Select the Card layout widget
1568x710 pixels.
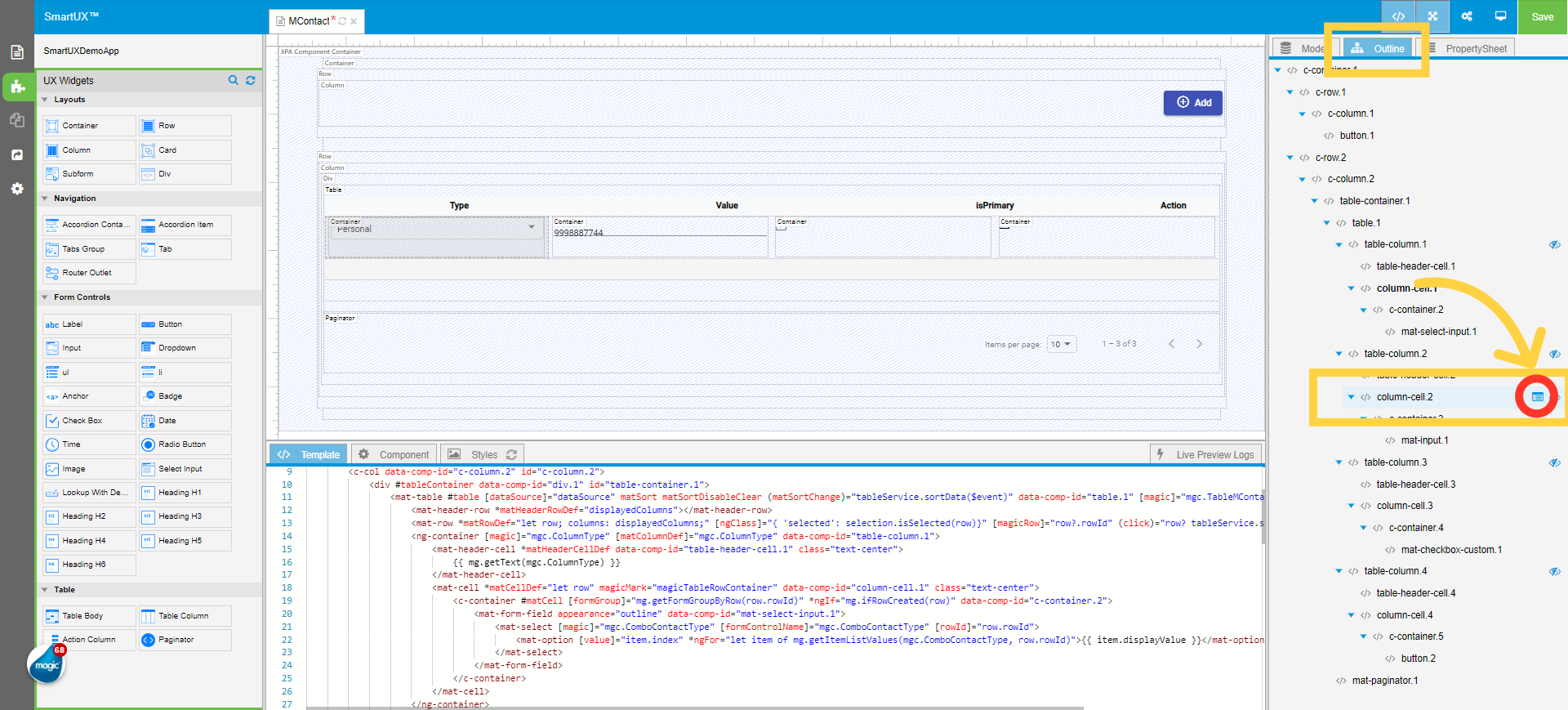(x=185, y=150)
